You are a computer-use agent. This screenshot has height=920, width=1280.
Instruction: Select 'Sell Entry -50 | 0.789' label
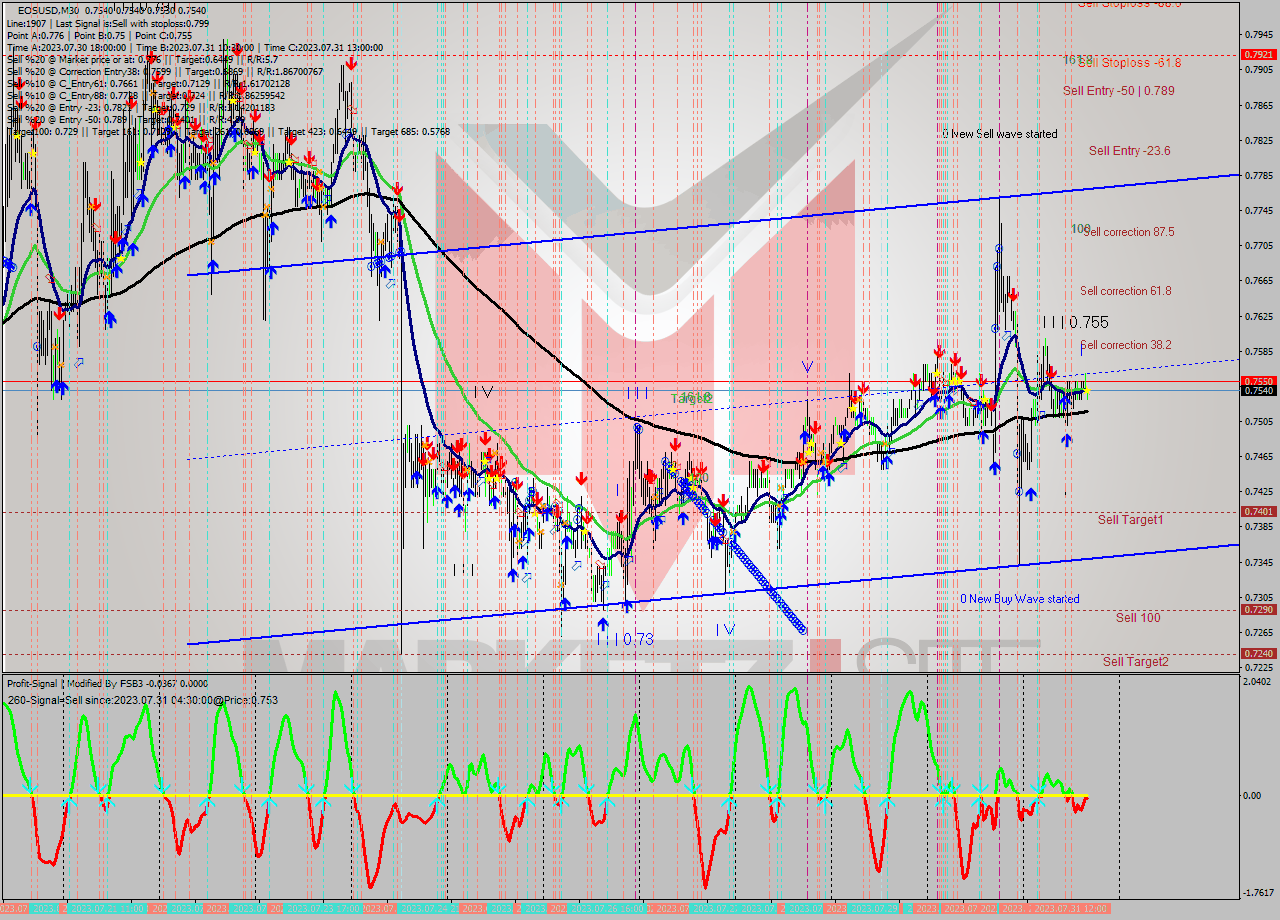(1118, 90)
